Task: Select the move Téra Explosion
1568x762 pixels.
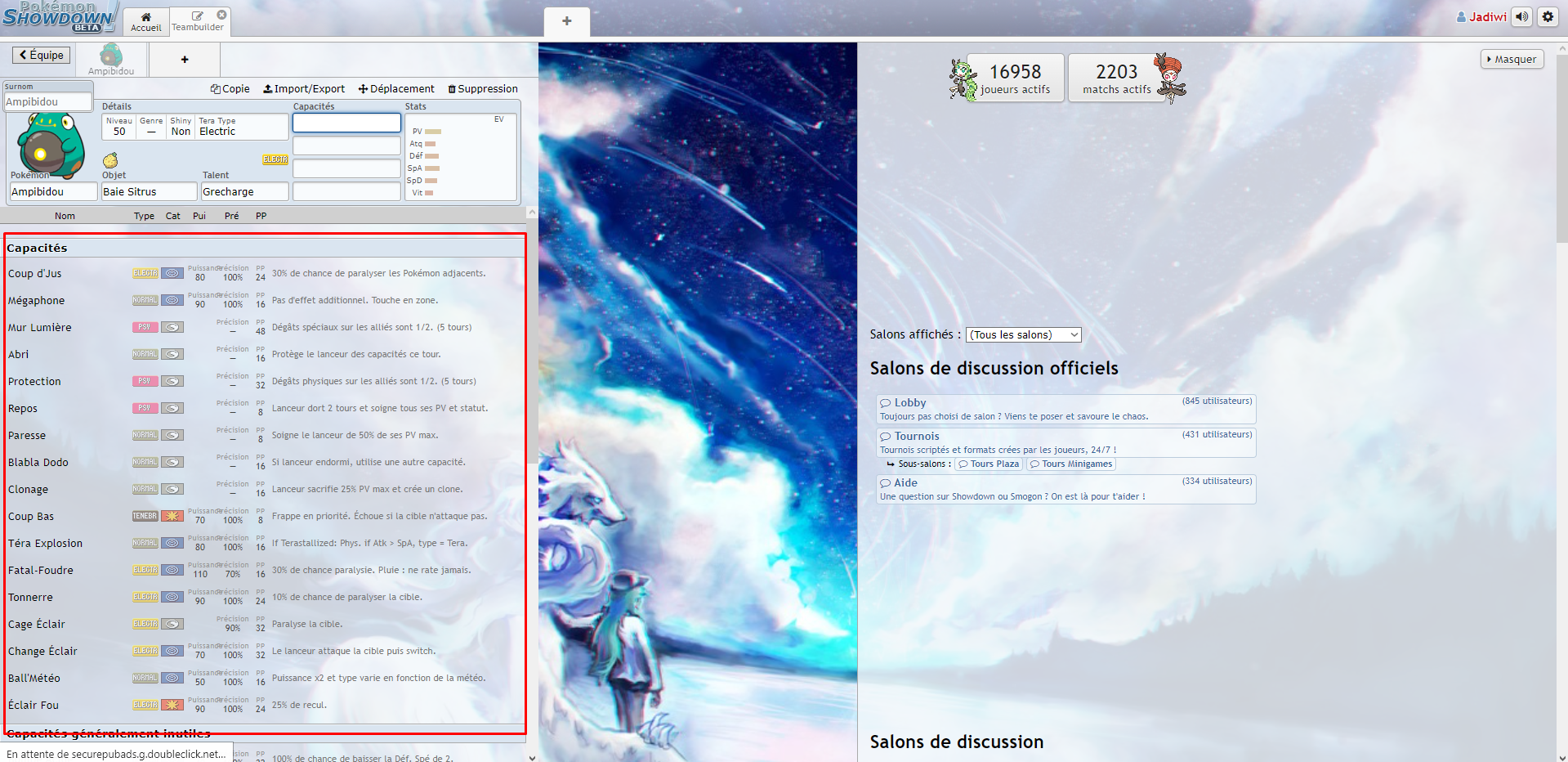Action: pyautogui.click(x=264, y=543)
